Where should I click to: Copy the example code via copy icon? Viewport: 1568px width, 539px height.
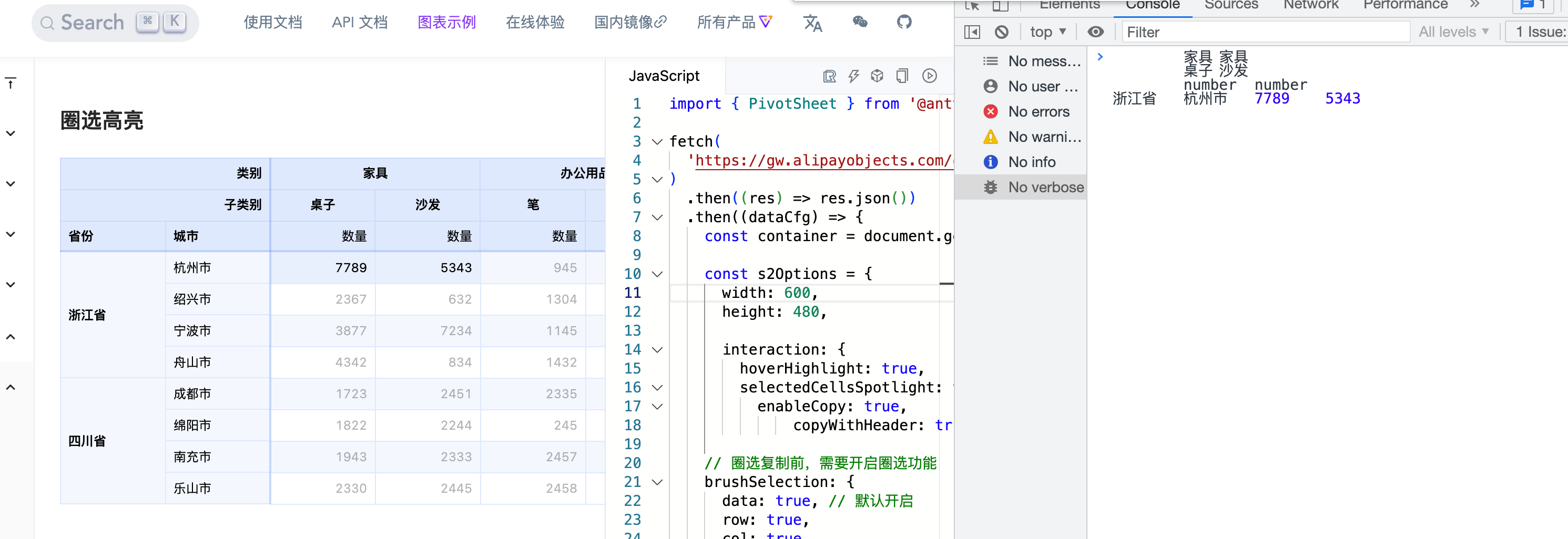pyautogui.click(x=903, y=77)
